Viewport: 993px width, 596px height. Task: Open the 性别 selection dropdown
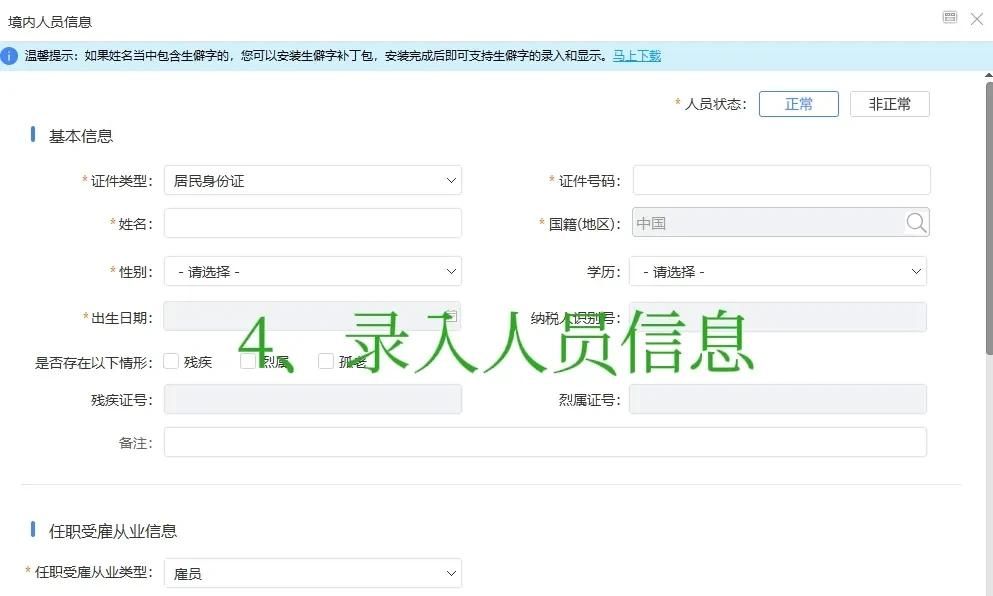click(313, 270)
